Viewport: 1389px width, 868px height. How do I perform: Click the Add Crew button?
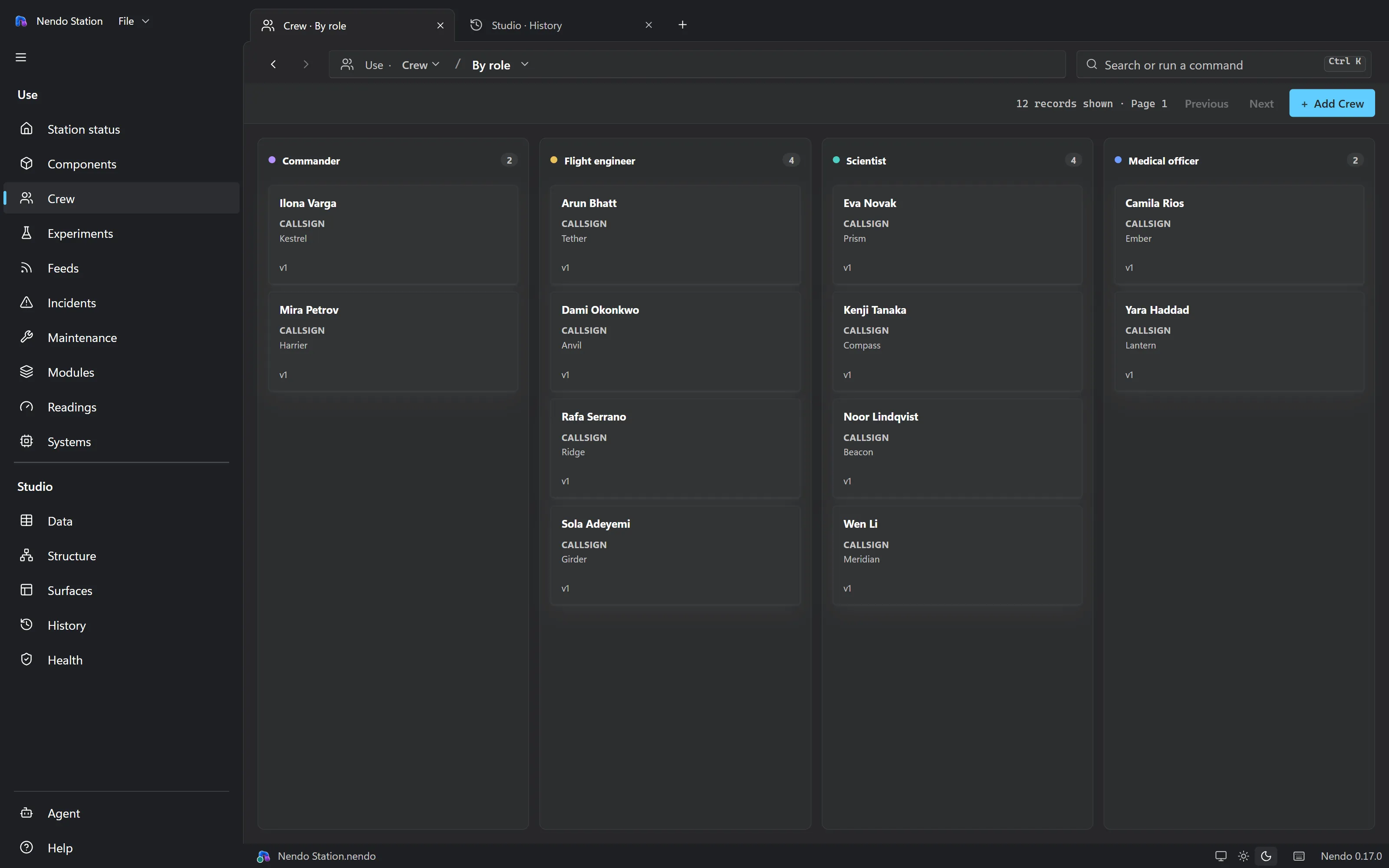pos(1332,103)
